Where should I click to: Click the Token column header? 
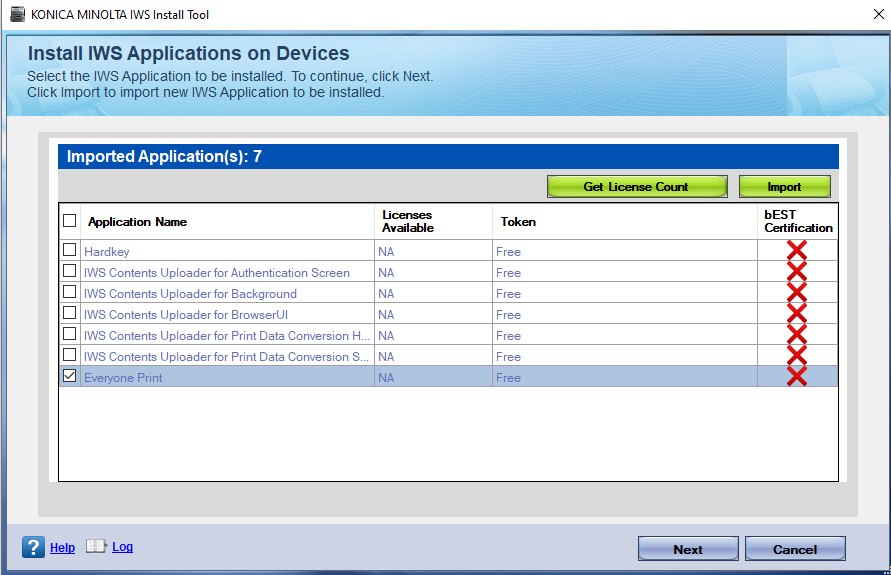(518, 222)
